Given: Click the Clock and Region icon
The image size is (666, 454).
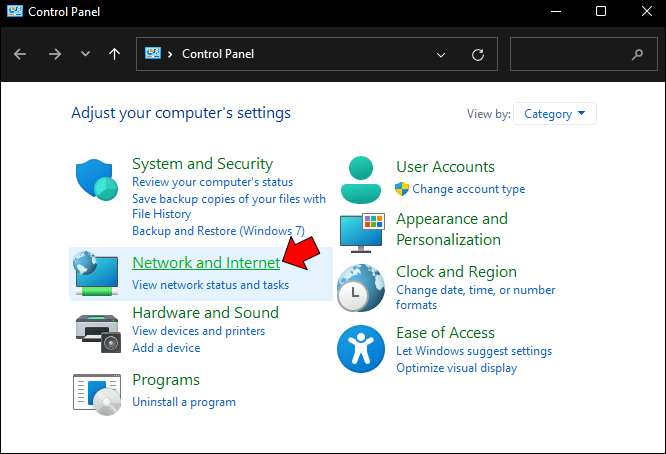Looking at the screenshot, I should coord(361,289).
